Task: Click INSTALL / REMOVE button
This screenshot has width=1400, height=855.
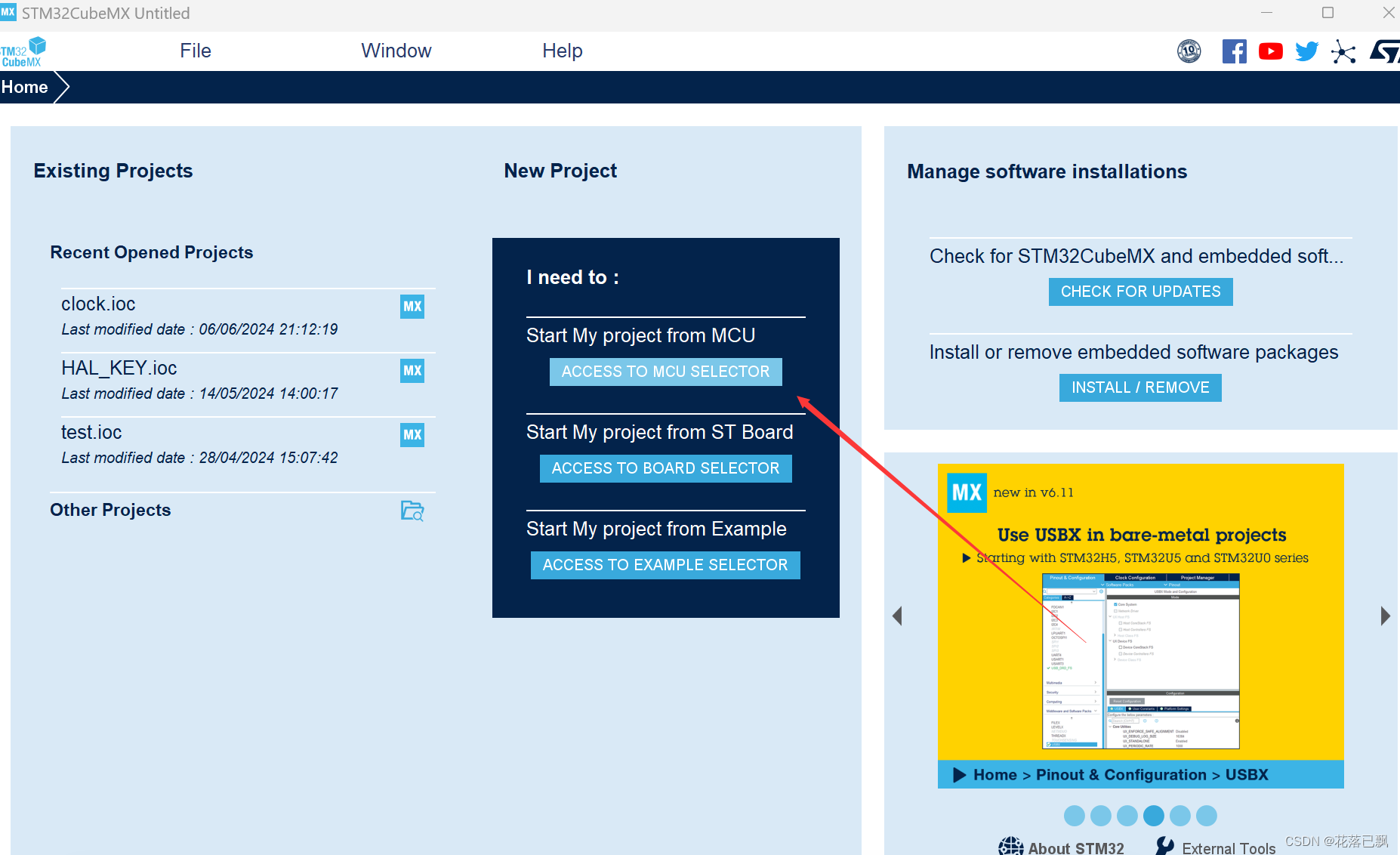Action: (x=1140, y=387)
